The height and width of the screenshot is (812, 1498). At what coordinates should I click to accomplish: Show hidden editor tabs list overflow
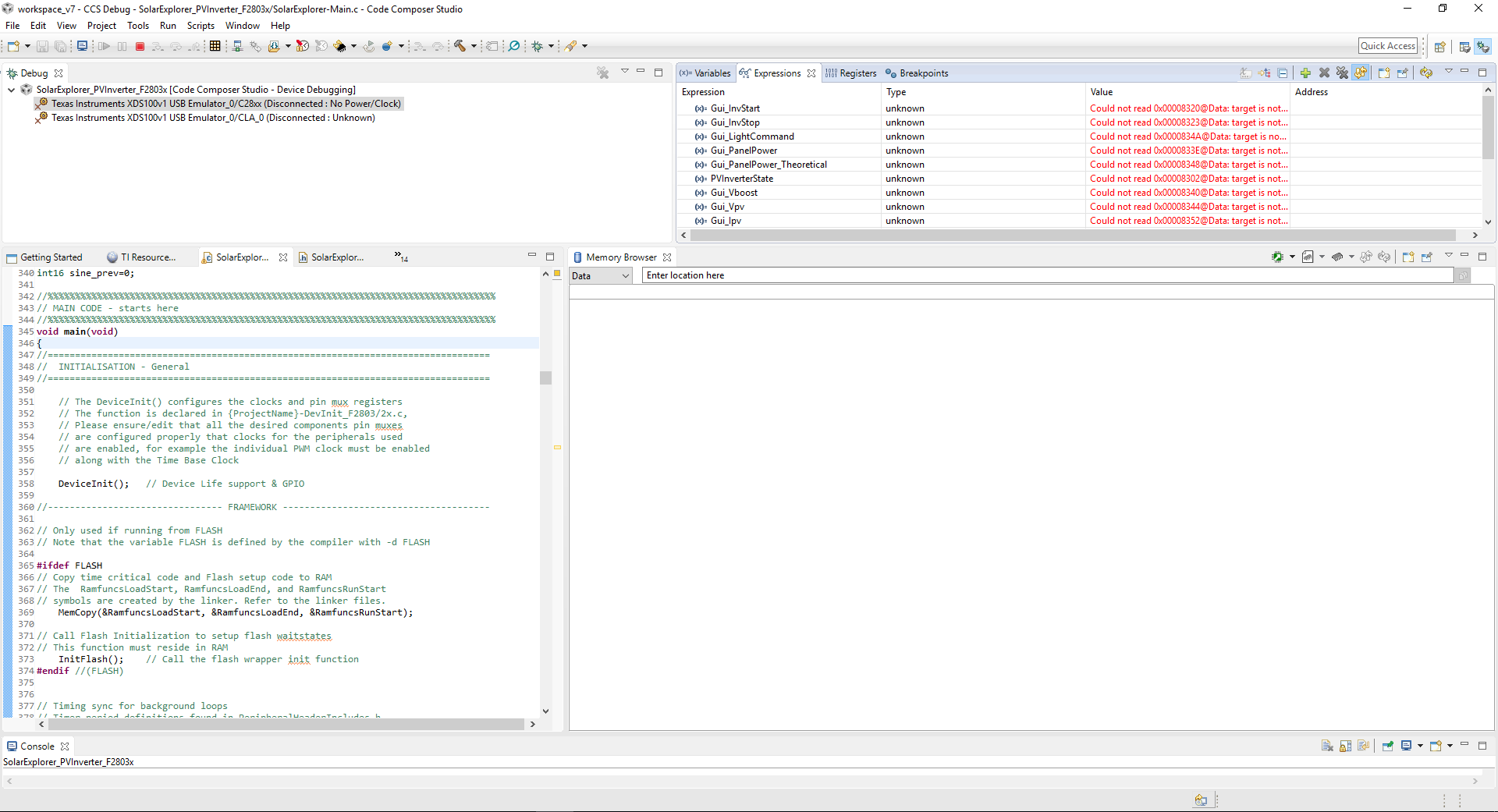coord(401,257)
